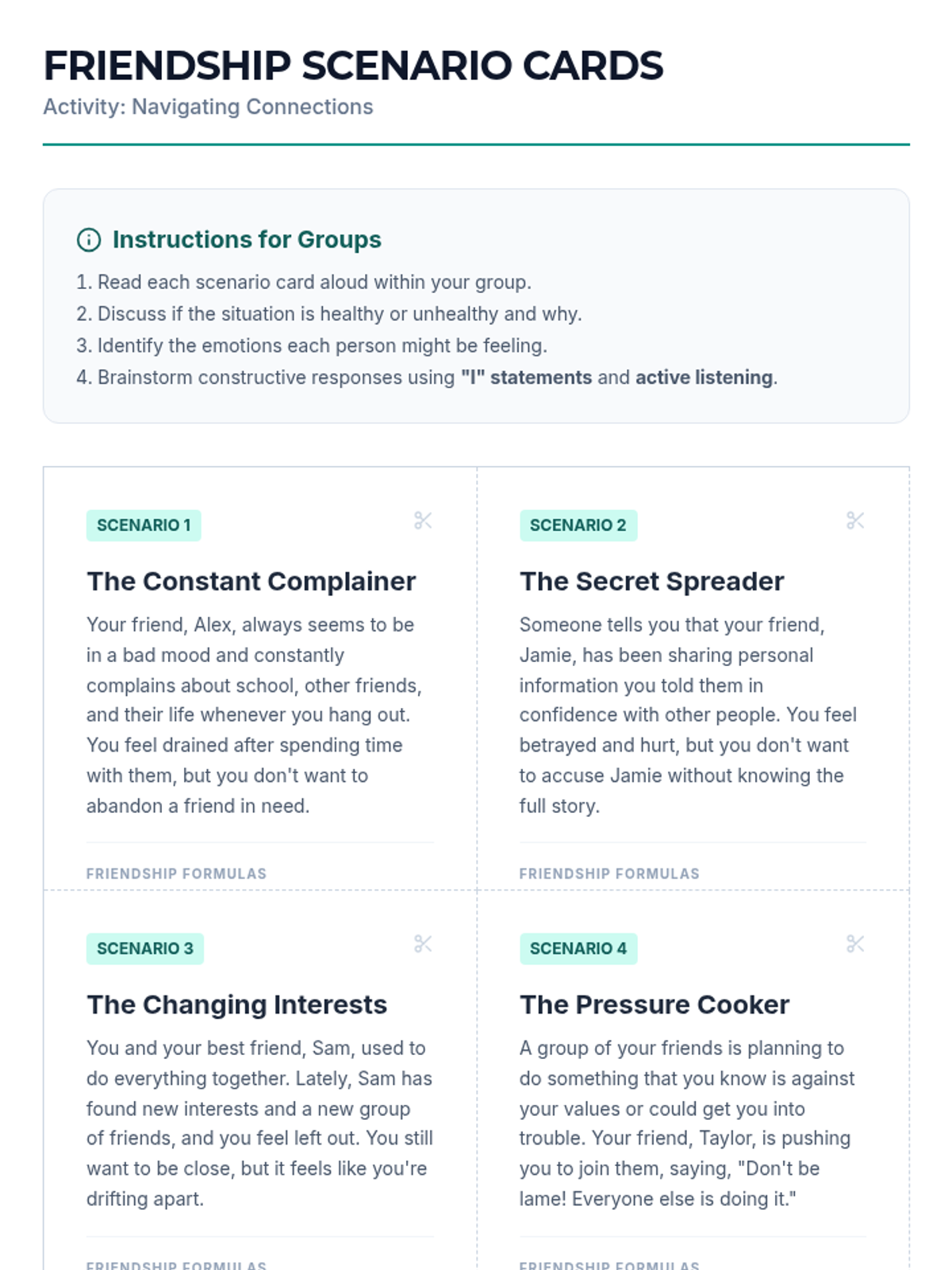Image resolution: width=952 pixels, height=1270 pixels.
Task: Click the bold active listening text
Action: tap(704, 378)
